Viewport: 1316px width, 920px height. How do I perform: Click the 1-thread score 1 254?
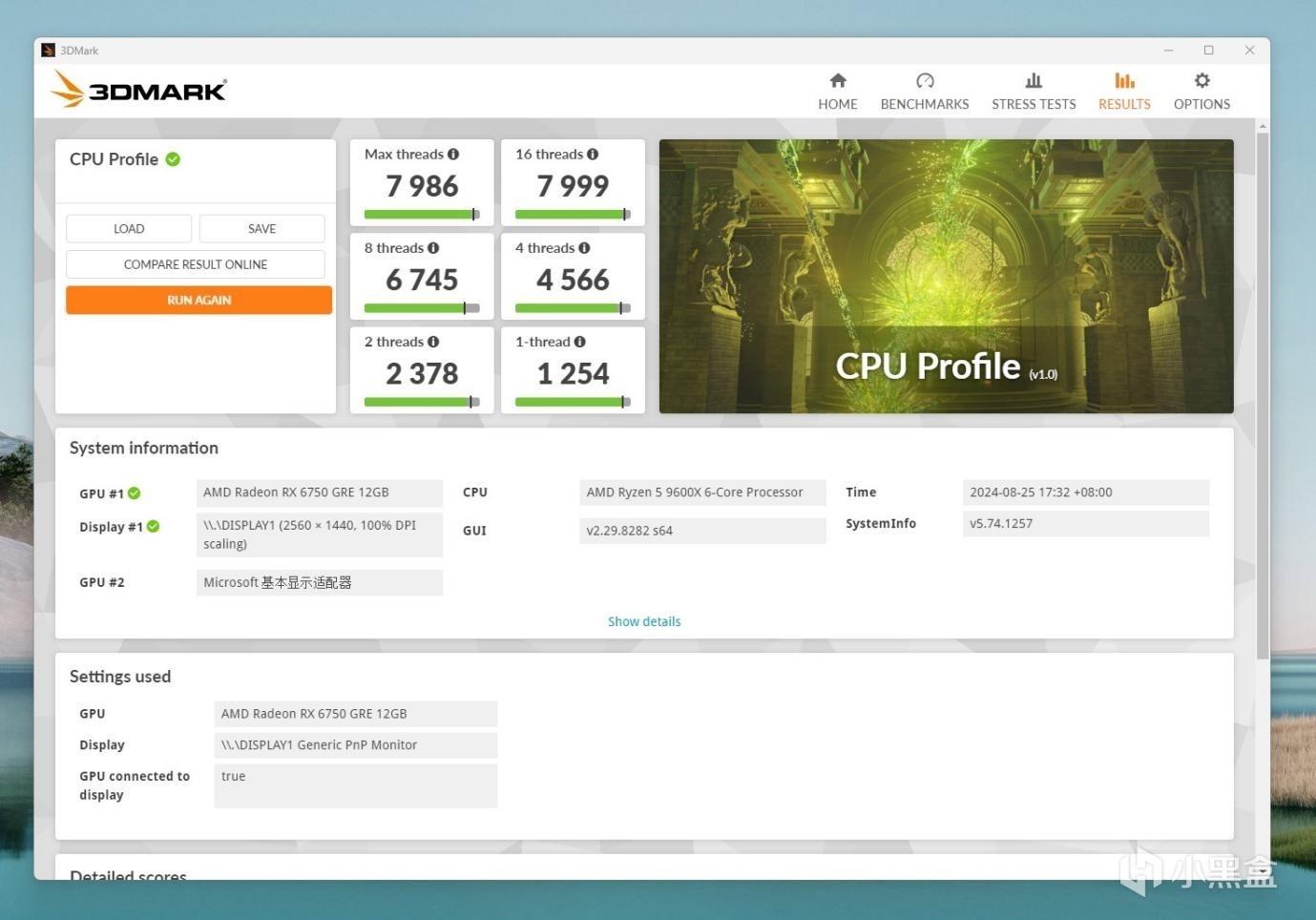click(573, 373)
